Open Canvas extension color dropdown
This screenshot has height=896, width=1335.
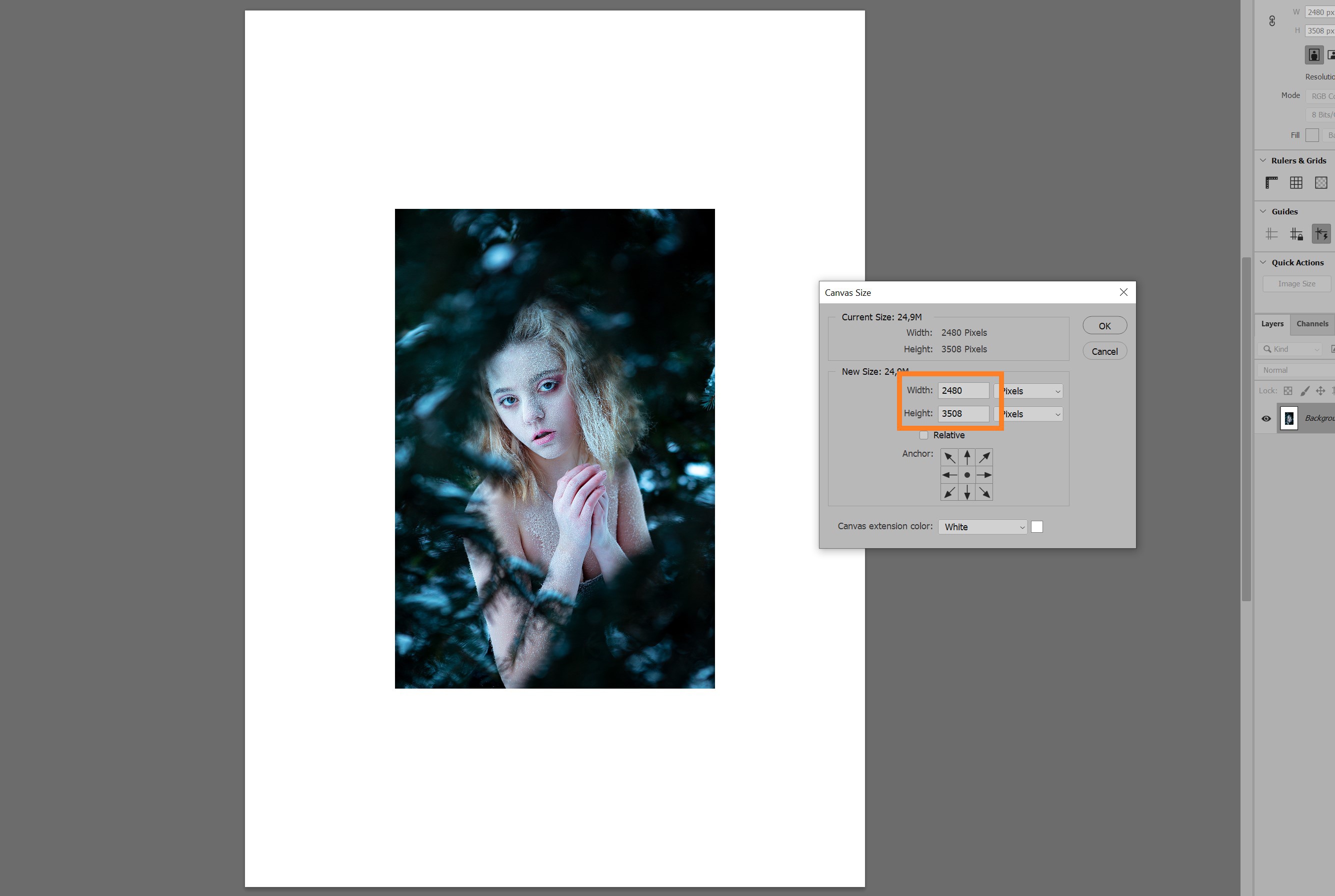(982, 527)
